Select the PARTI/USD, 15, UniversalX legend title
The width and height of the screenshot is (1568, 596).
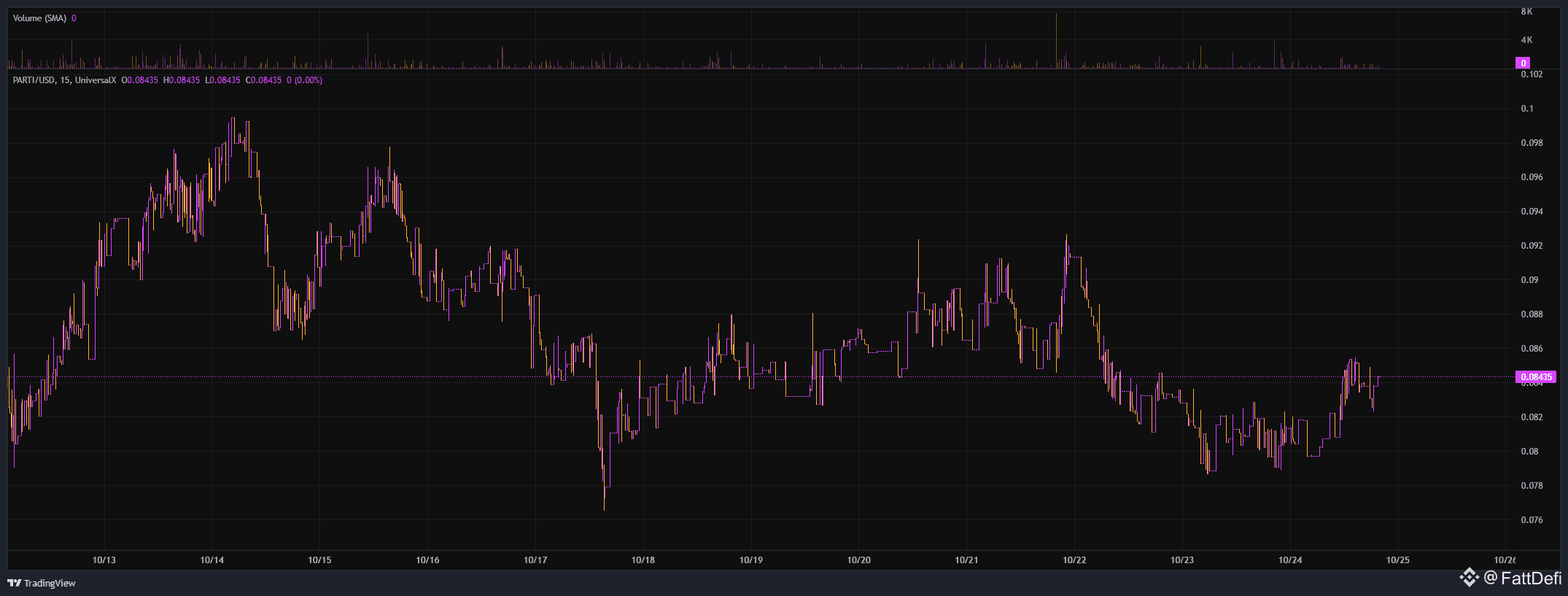[x=64, y=80]
